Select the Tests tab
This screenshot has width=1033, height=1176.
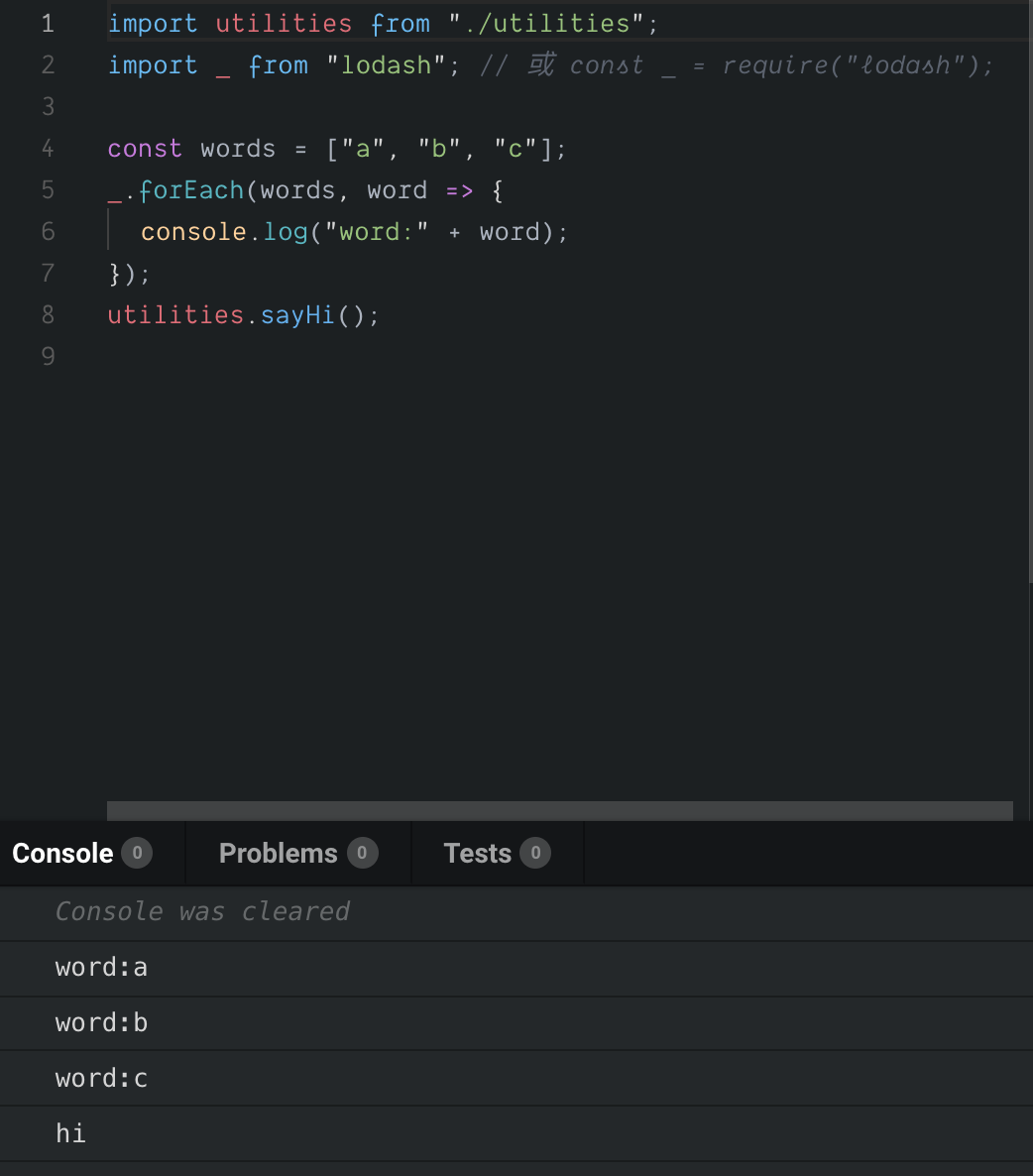[478, 853]
